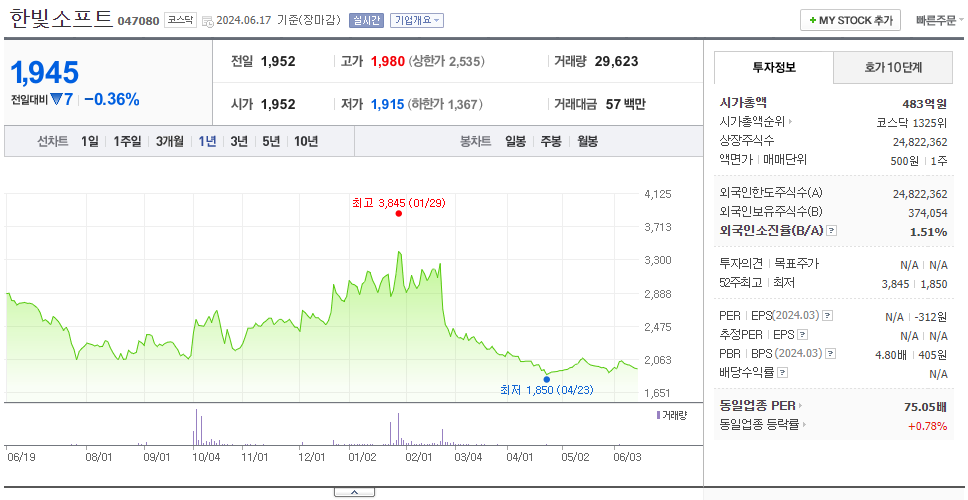Open the 시가총액순위 link
Screen dimensions: 968x500
click(753, 122)
